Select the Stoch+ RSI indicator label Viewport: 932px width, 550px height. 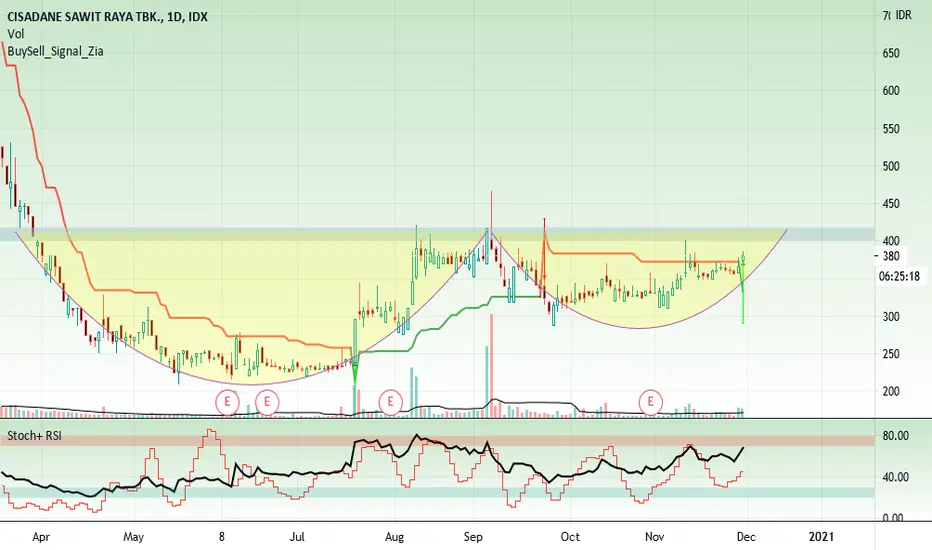pos(34,436)
